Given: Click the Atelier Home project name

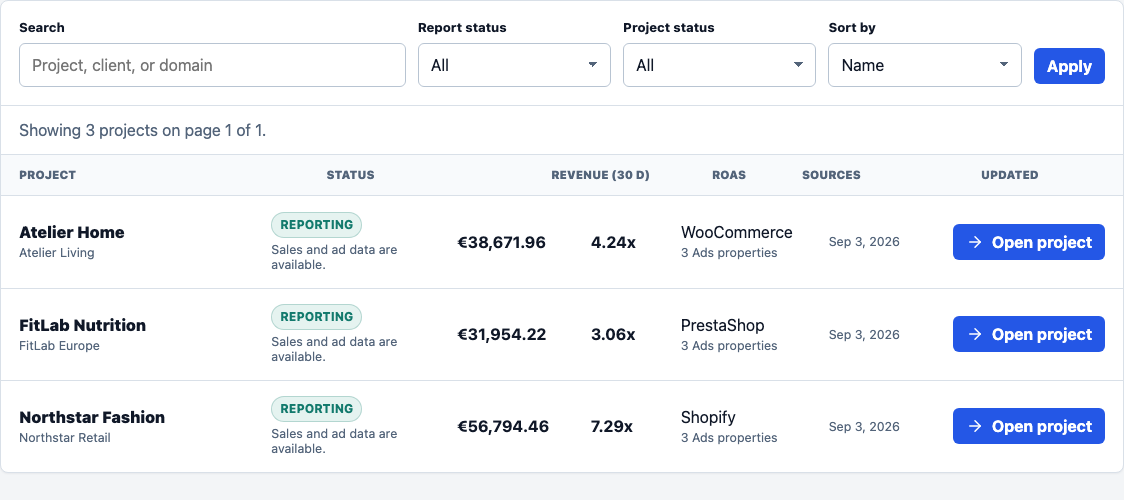Looking at the screenshot, I should pyautogui.click(x=72, y=232).
